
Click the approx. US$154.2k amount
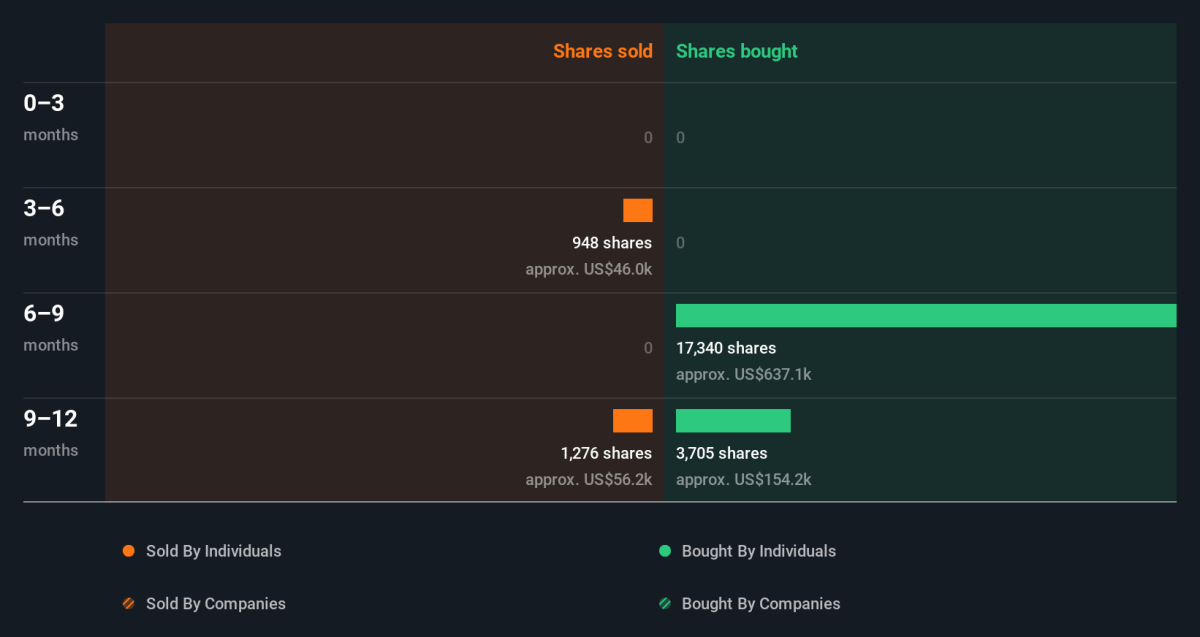pos(743,479)
